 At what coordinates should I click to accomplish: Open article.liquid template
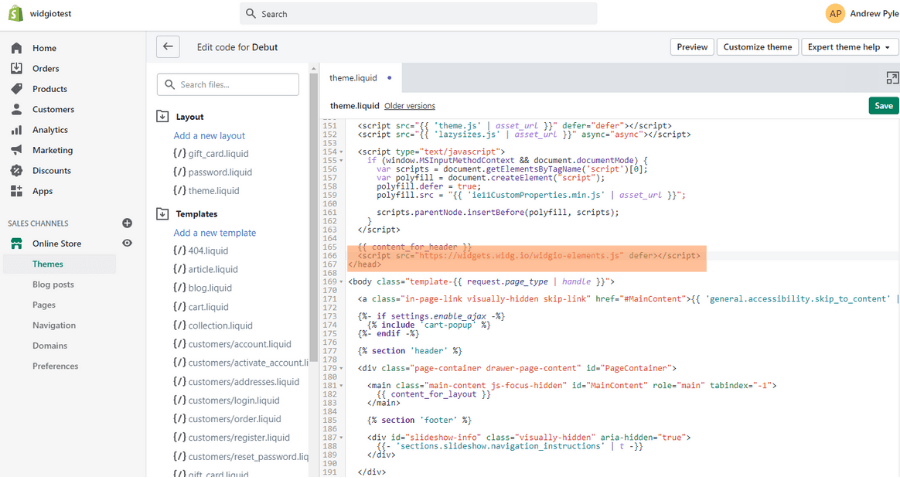pos(205,269)
